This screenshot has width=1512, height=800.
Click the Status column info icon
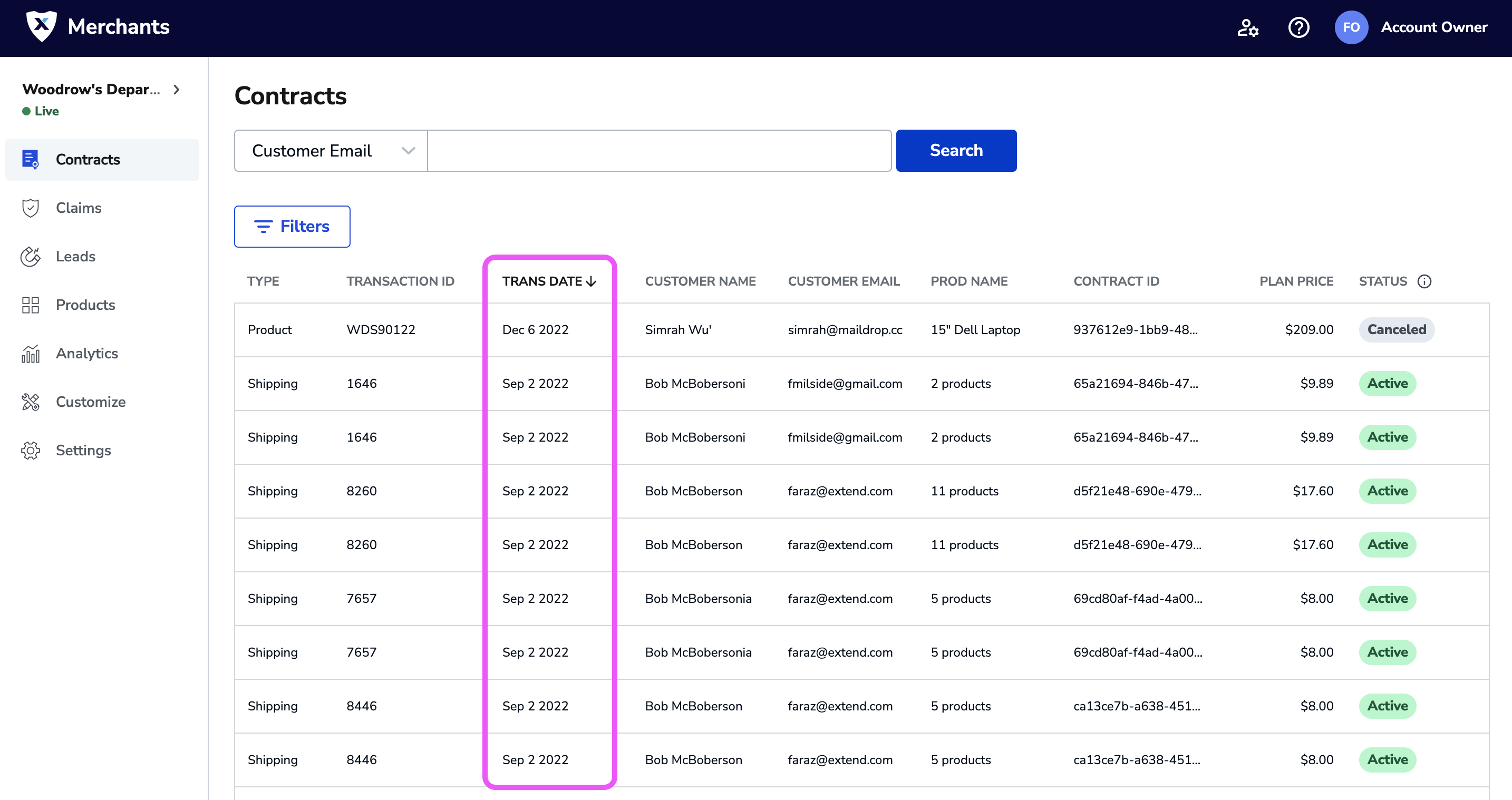click(1424, 281)
